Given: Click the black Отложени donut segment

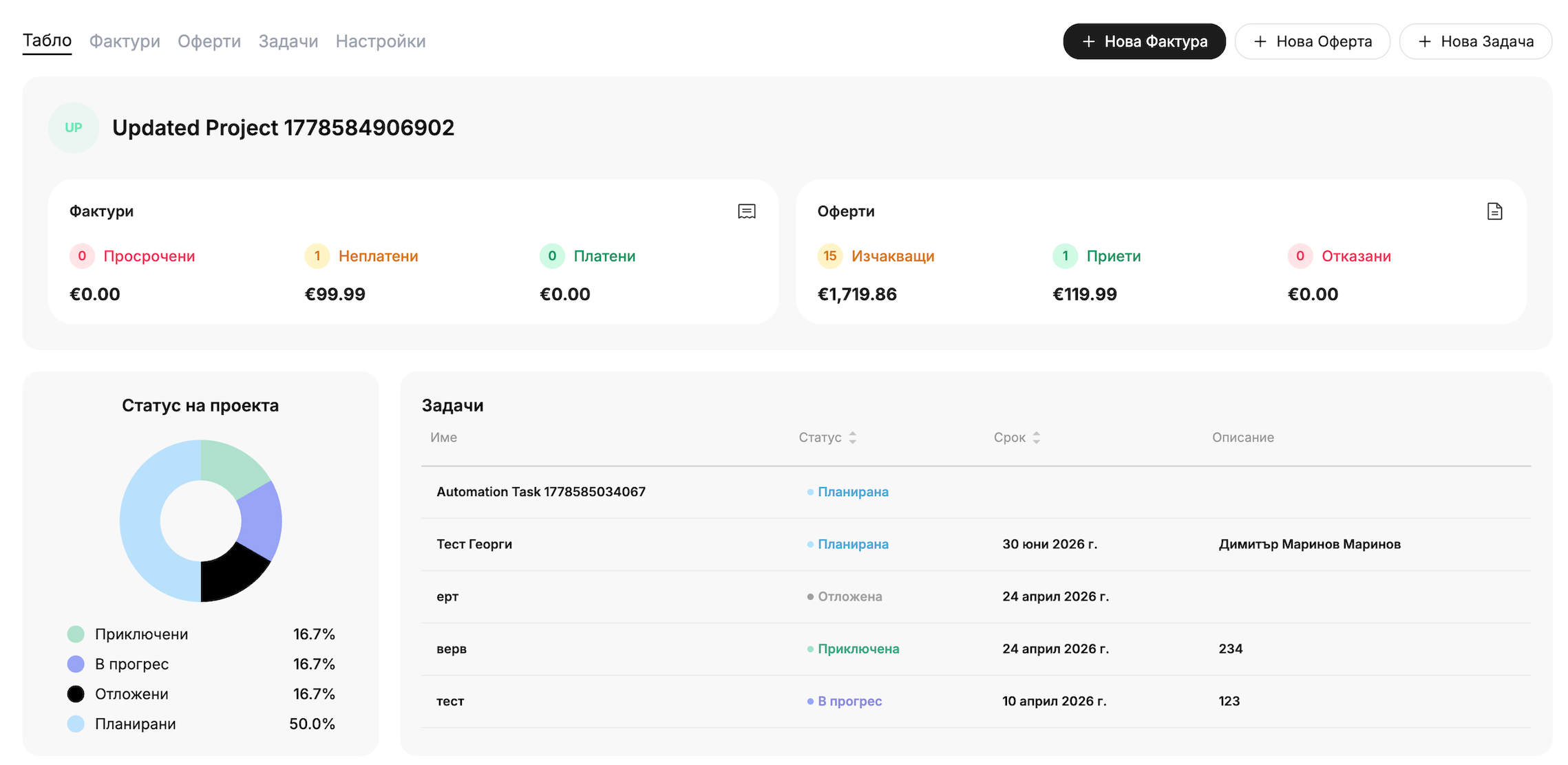Looking at the screenshot, I should coord(231,572).
